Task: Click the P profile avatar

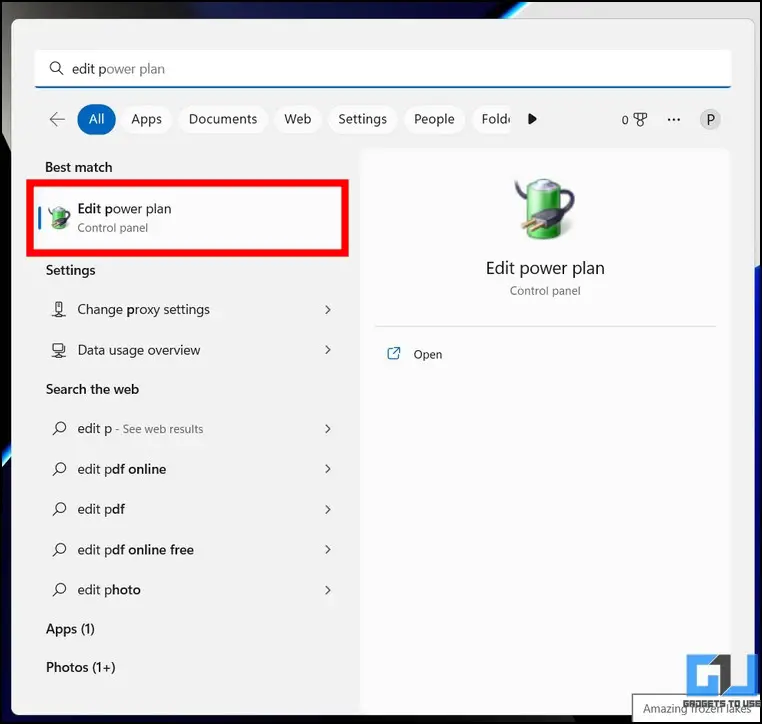Action: [x=710, y=120]
